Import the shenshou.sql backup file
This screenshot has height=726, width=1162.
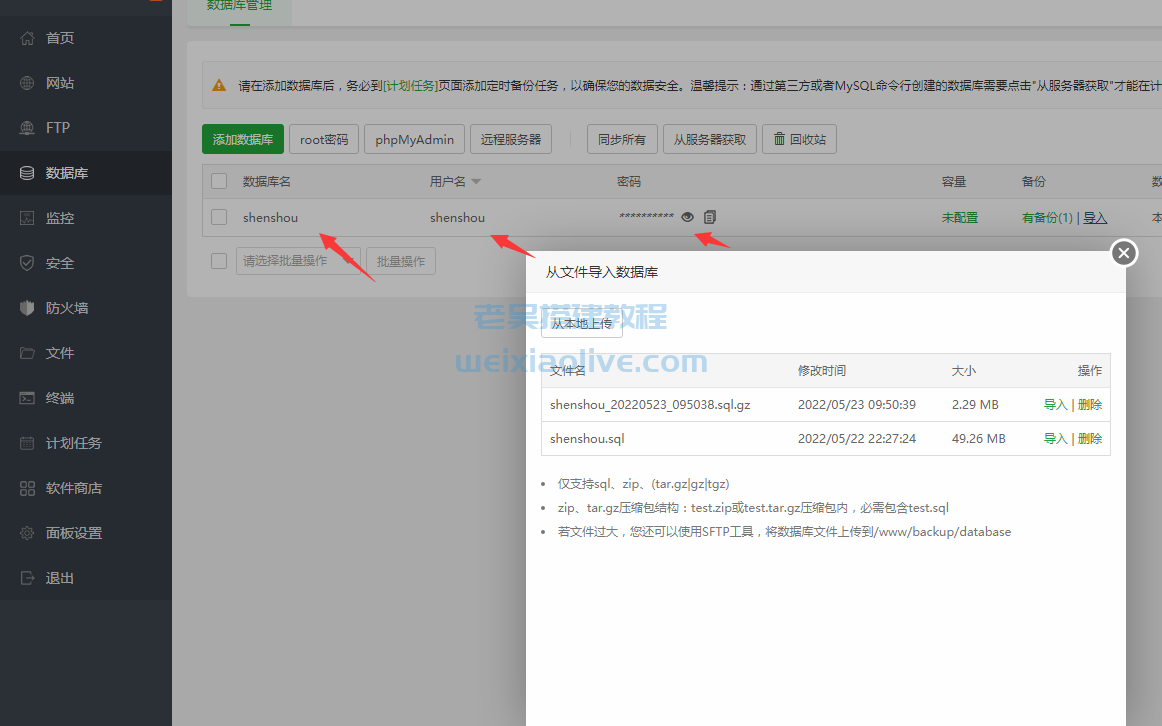(x=1055, y=438)
